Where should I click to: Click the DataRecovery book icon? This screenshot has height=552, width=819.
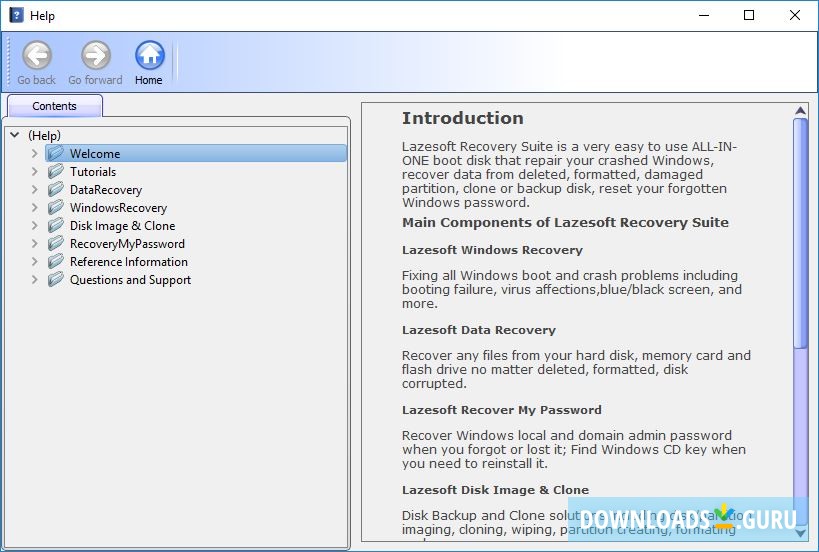[x=56, y=189]
